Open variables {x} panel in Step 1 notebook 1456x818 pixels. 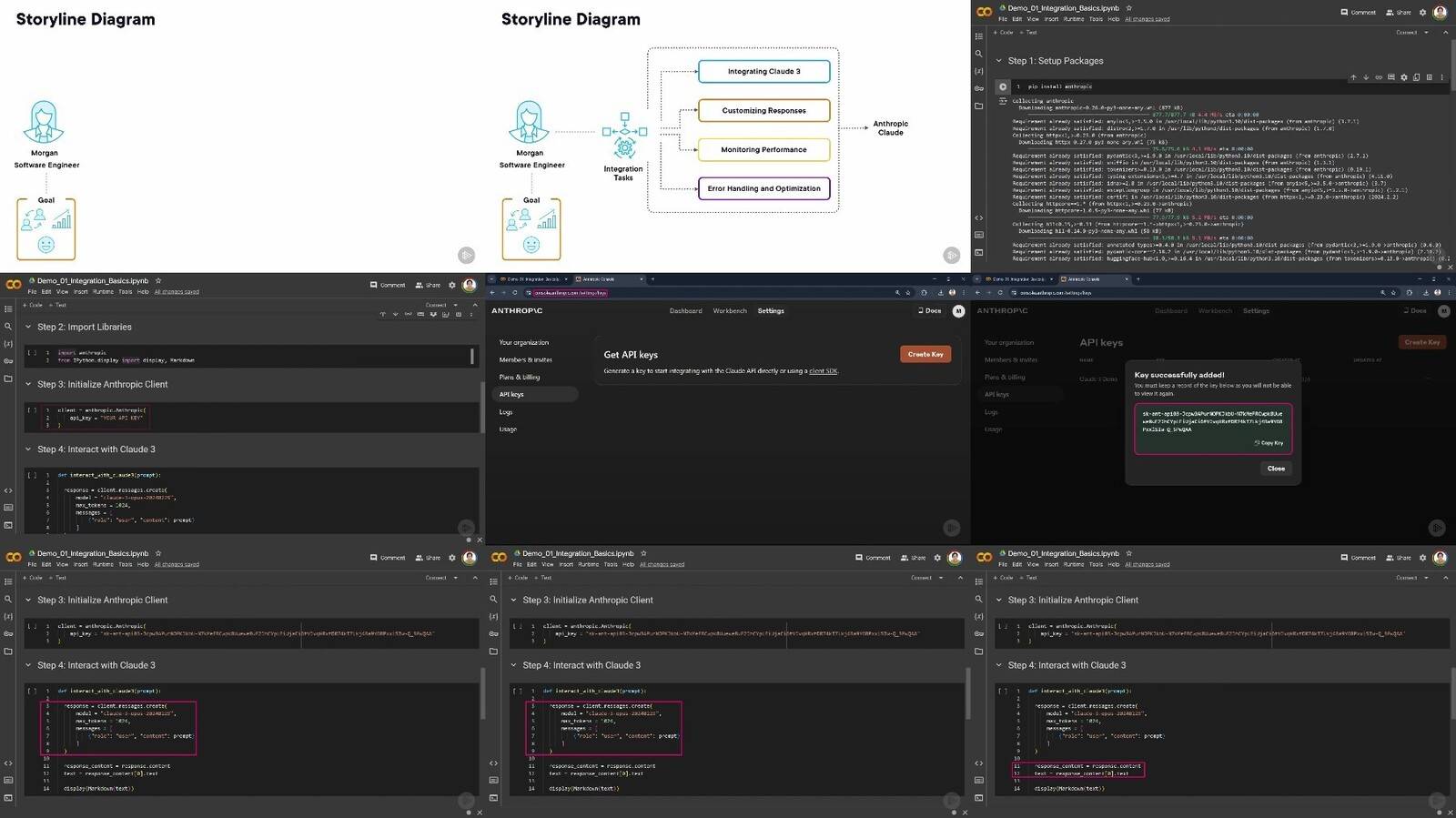tap(979, 71)
